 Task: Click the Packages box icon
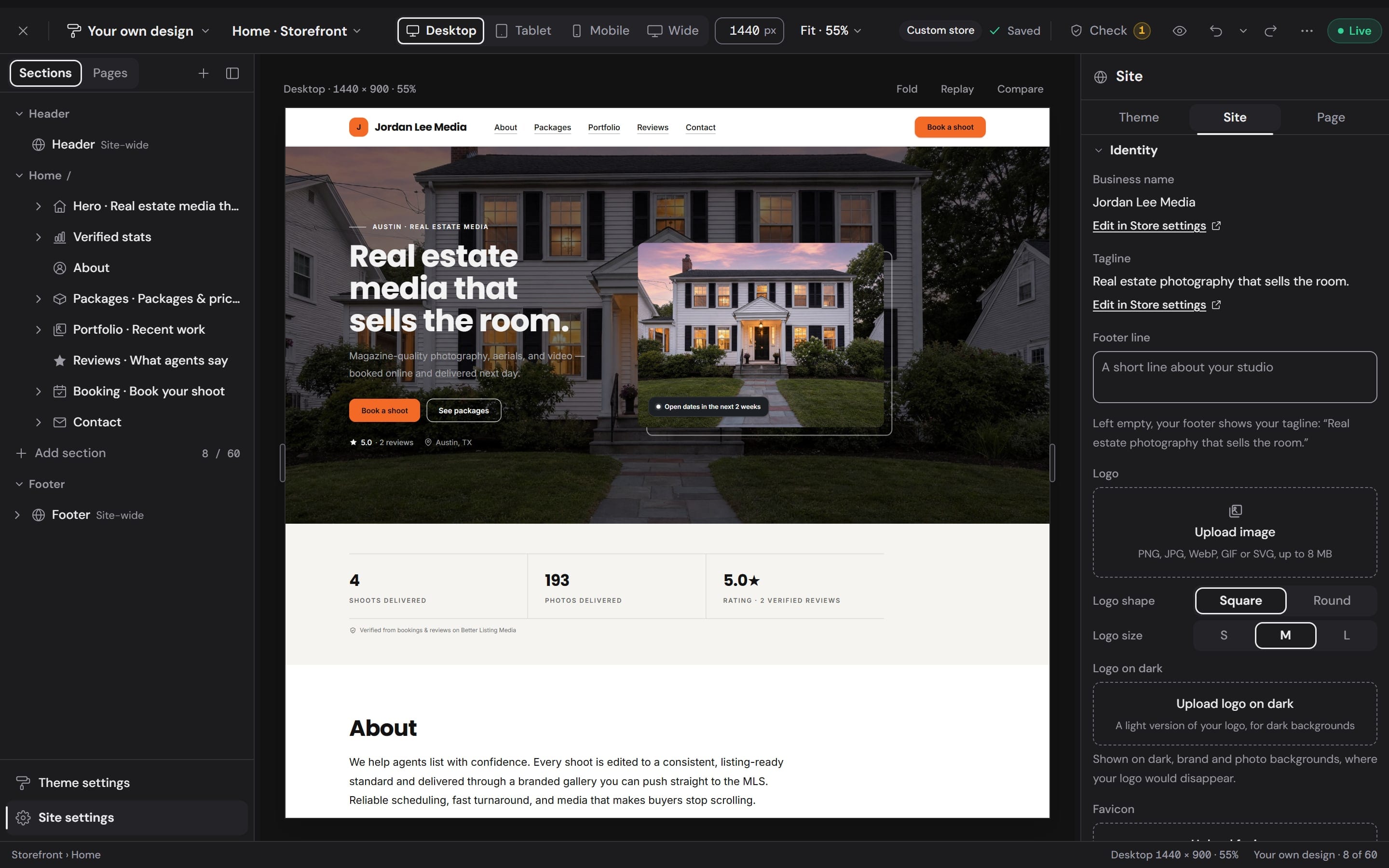60,299
